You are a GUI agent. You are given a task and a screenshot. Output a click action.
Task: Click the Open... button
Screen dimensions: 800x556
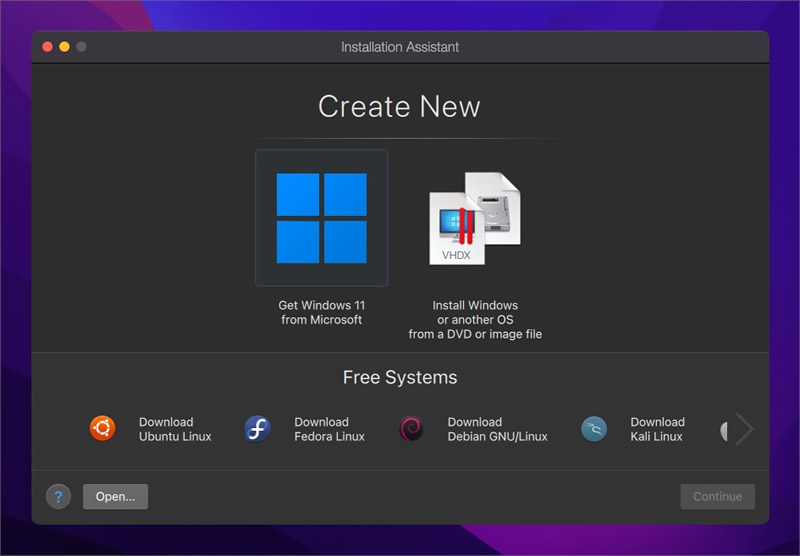pos(115,496)
